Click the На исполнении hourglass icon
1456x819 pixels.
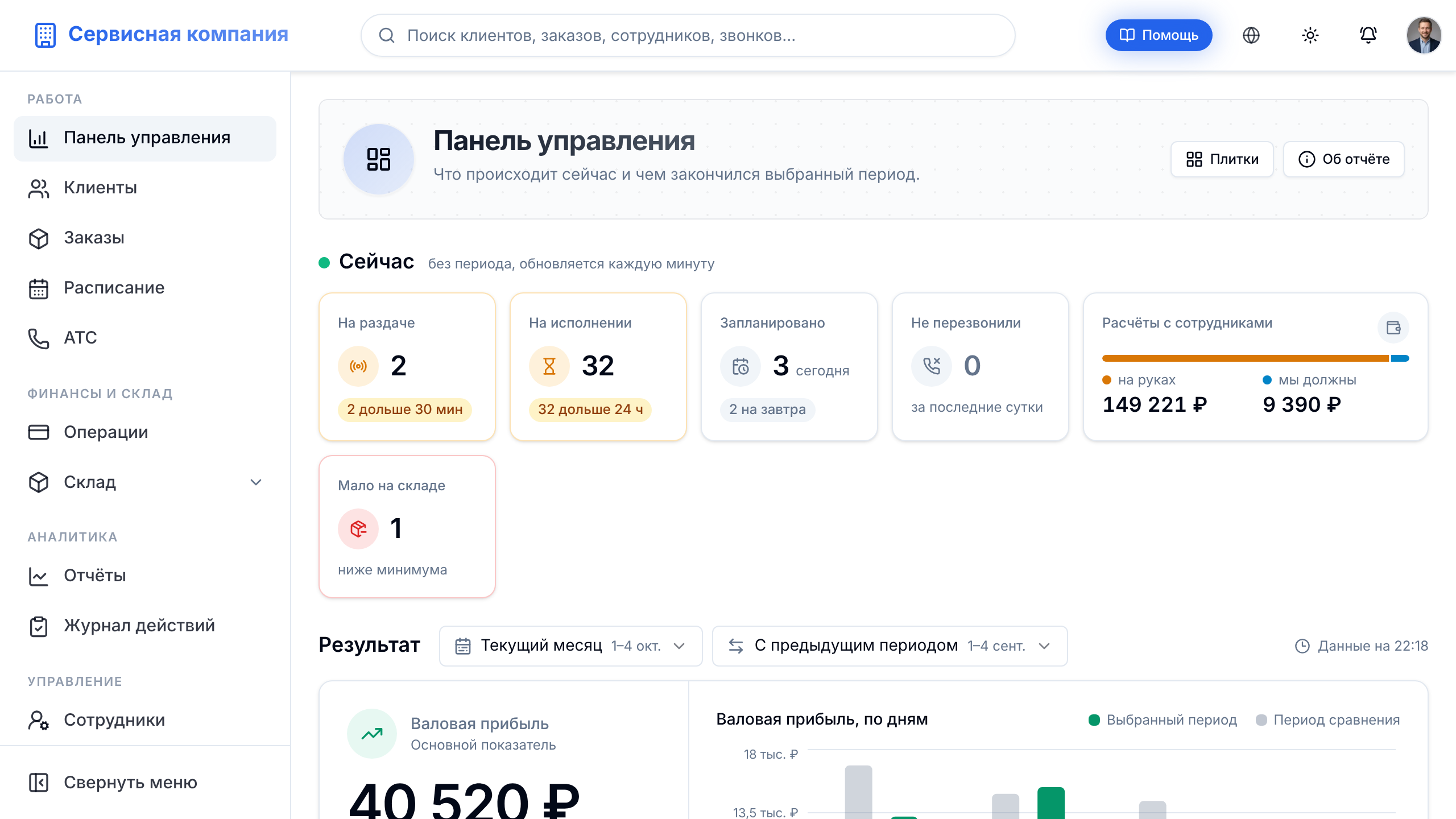click(549, 366)
